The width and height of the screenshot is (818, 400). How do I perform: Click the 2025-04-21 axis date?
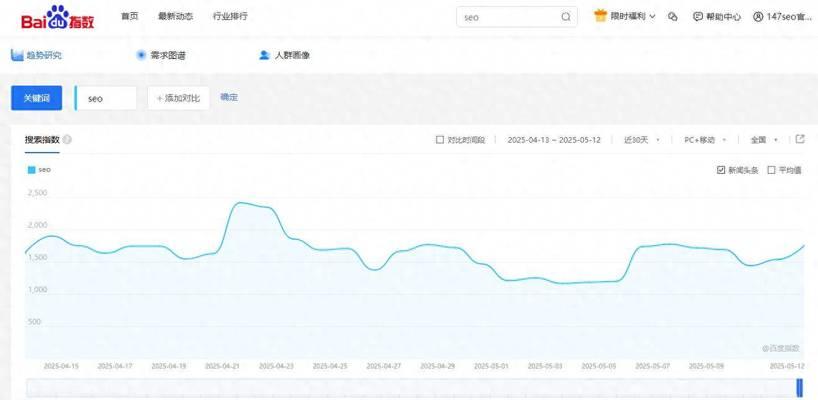[x=223, y=366]
